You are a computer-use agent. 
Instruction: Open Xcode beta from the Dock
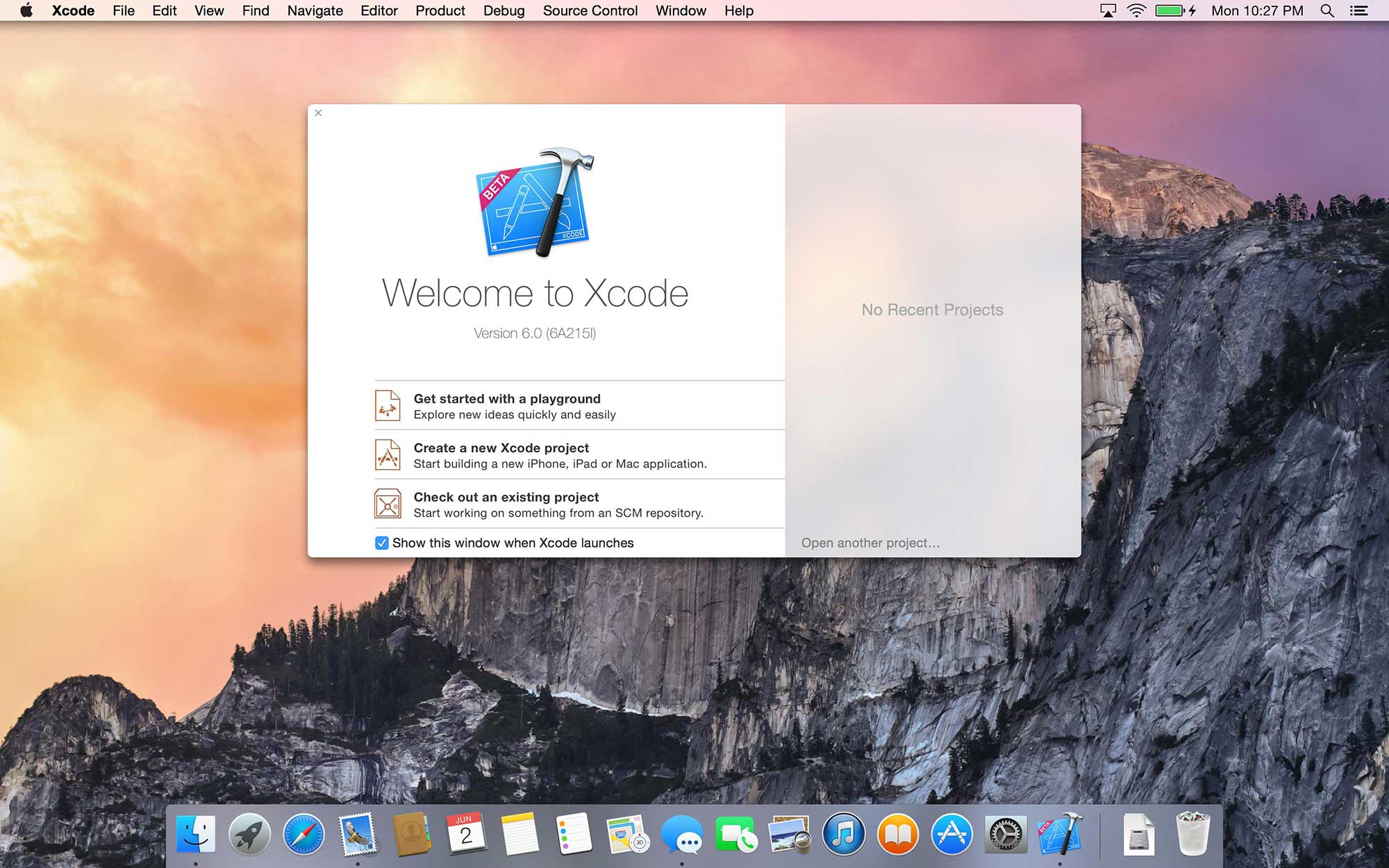click(1060, 833)
